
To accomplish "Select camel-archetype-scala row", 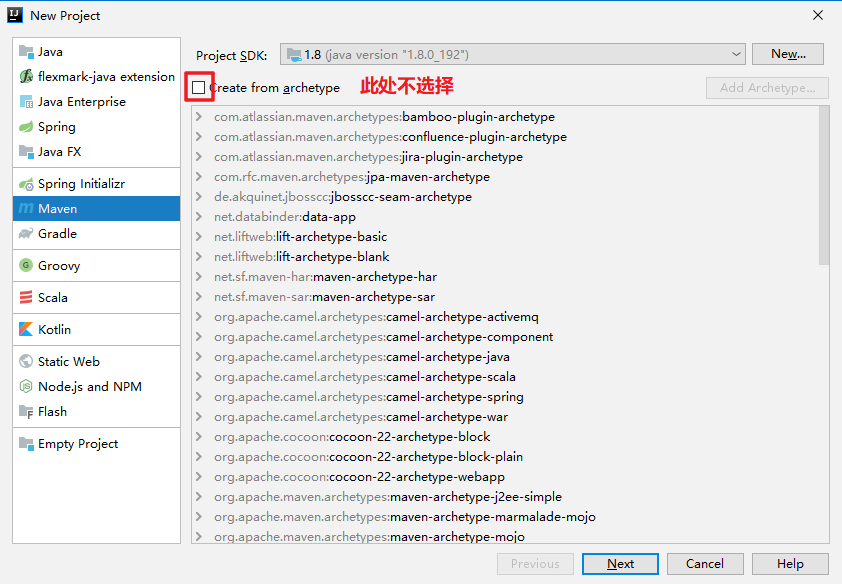I will click(x=505, y=376).
